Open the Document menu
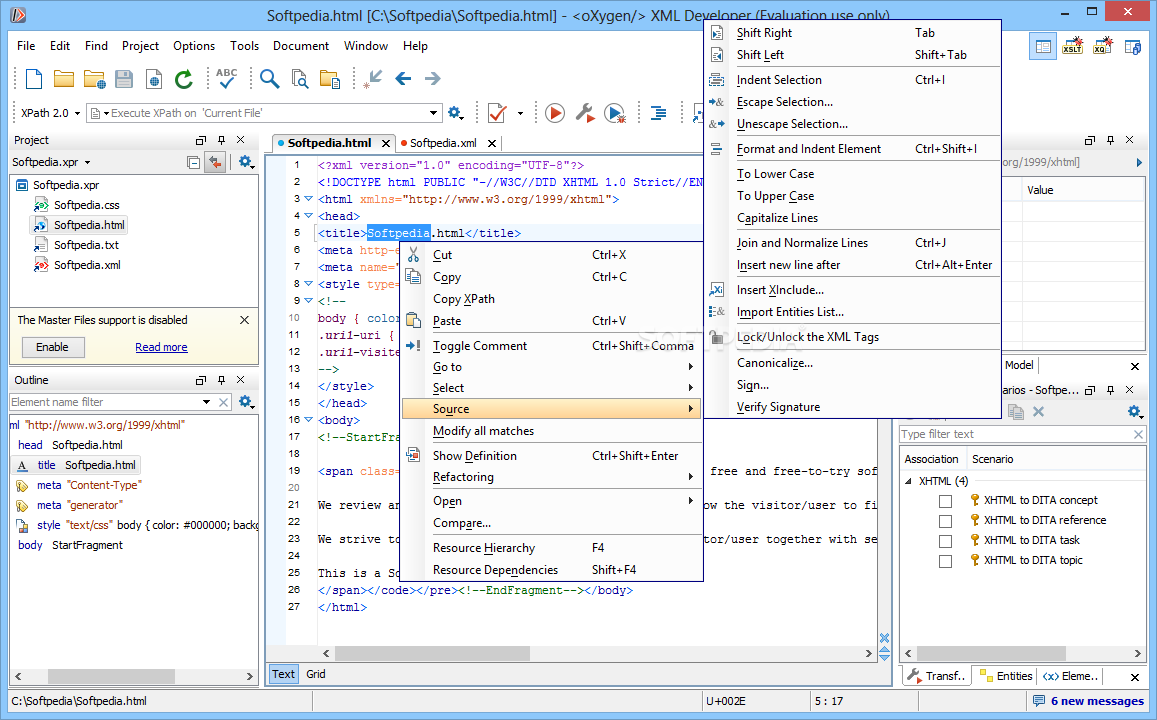 coord(301,46)
